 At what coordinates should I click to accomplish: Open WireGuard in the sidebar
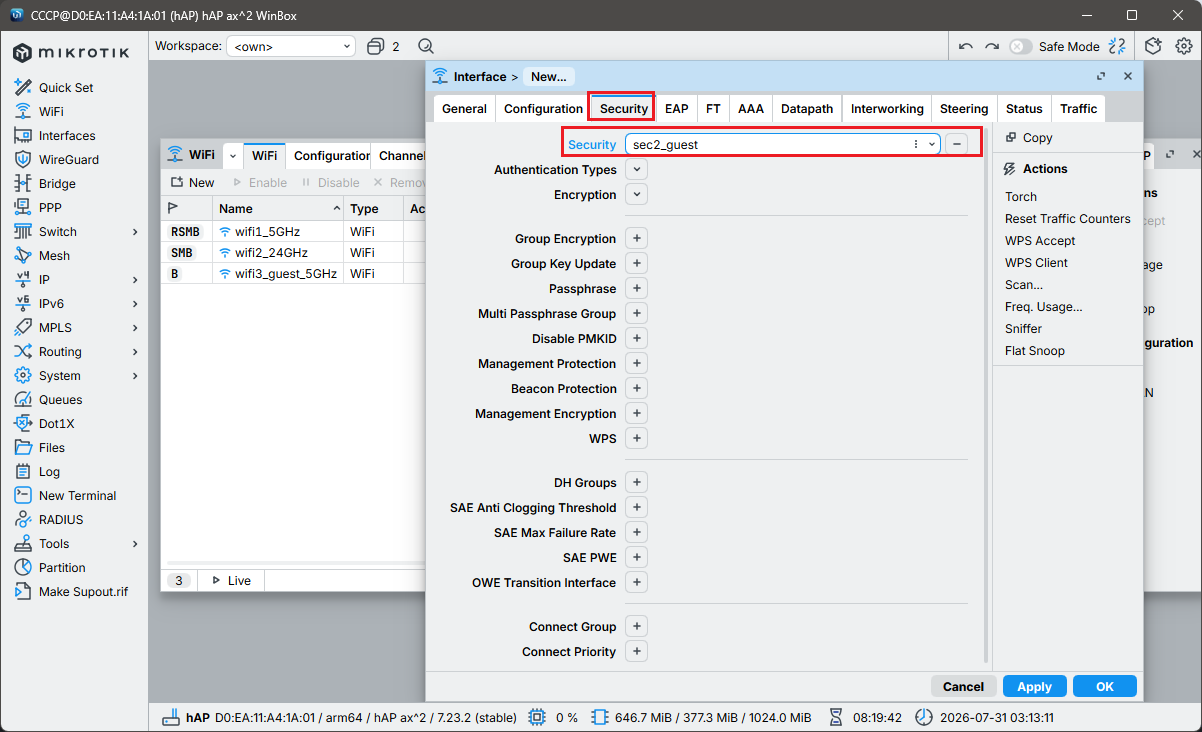tap(68, 160)
